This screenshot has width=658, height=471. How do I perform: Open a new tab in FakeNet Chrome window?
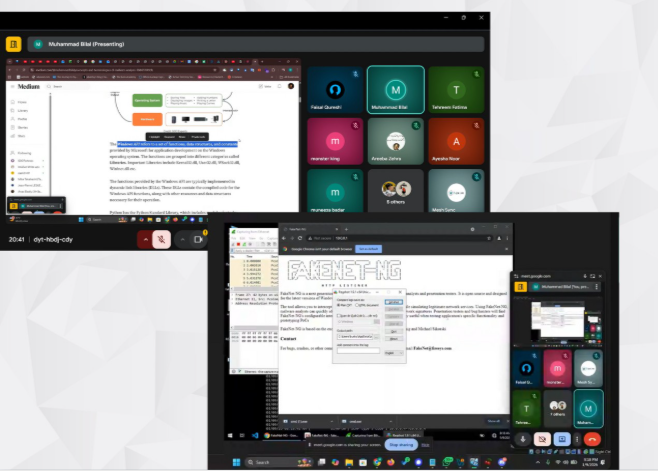coord(346,229)
